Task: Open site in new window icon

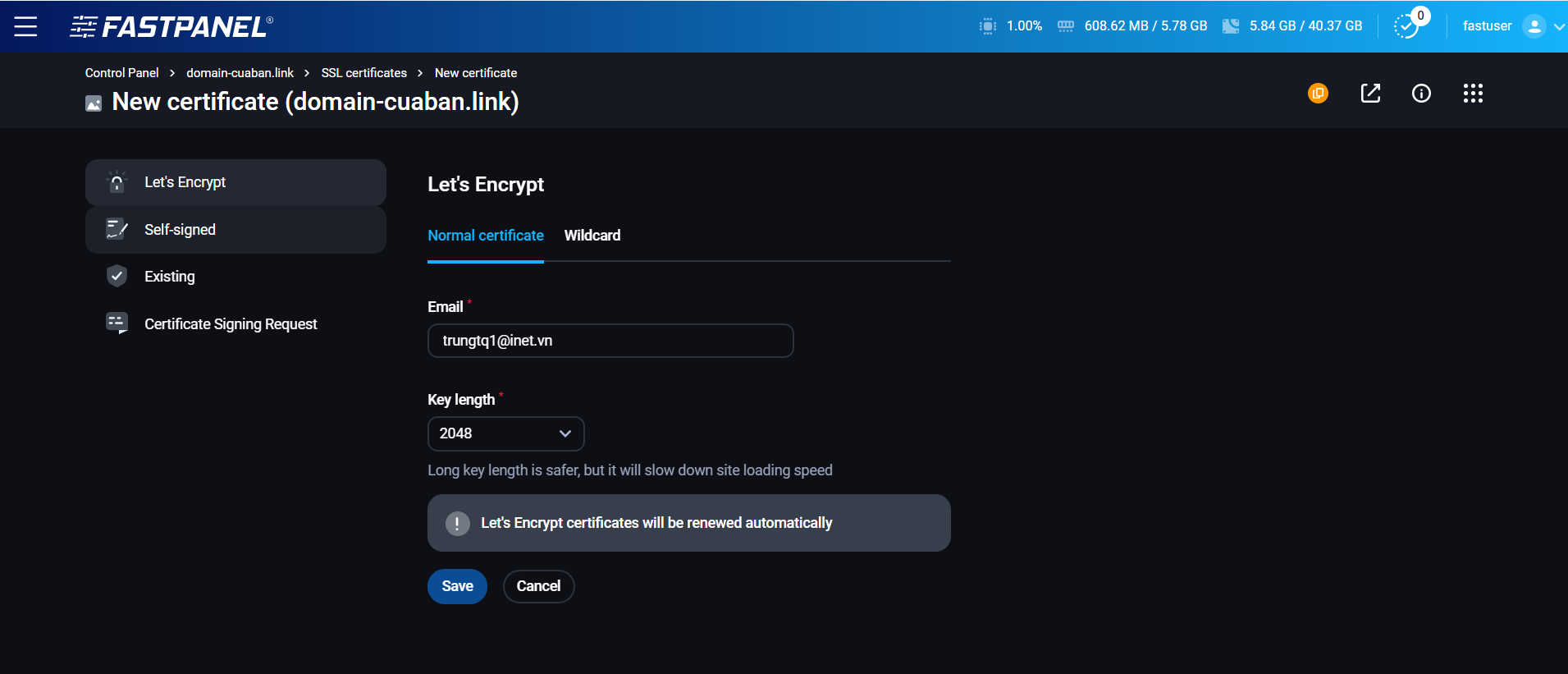Action: coord(1370,93)
